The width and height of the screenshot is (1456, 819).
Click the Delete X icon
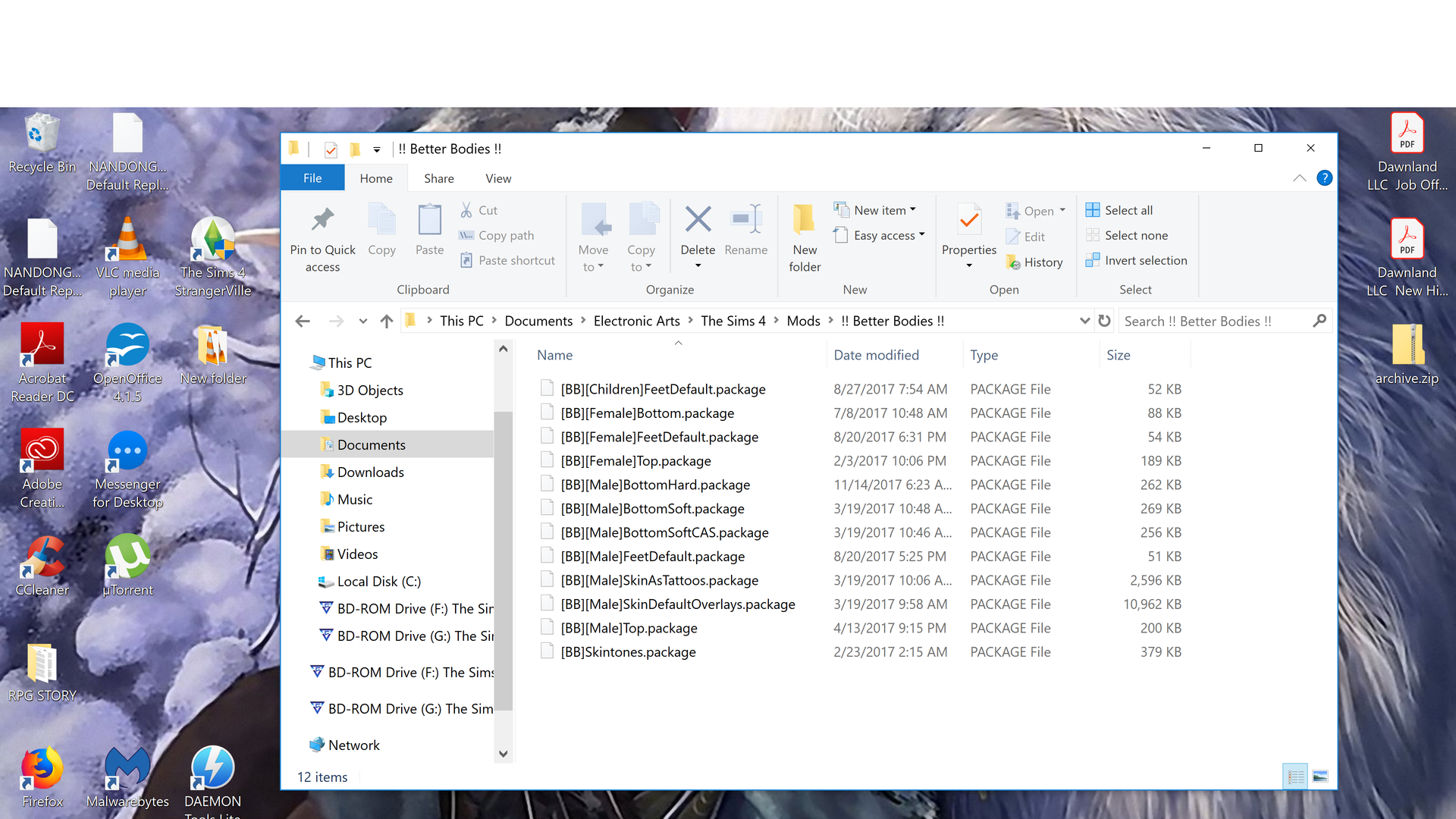click(698, 219)
